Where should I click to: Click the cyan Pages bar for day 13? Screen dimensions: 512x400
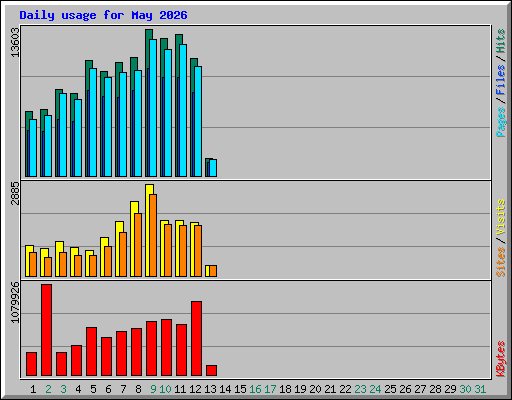click(x=213, y=168)
